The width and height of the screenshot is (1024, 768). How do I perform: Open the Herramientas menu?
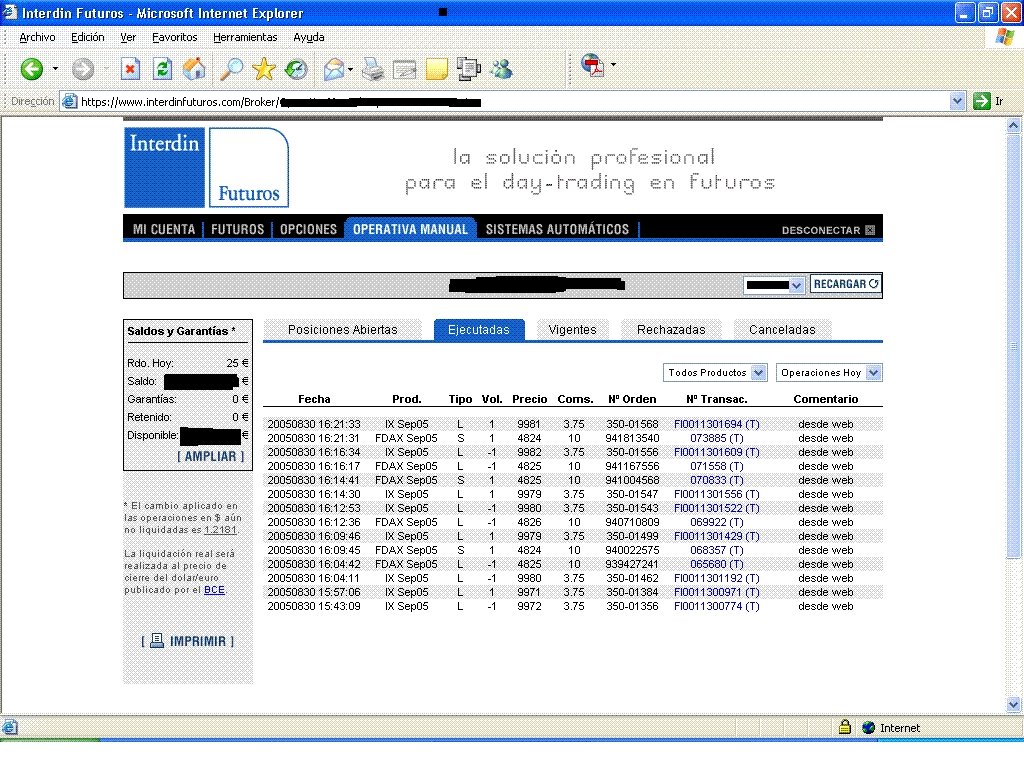coord(245,37)
